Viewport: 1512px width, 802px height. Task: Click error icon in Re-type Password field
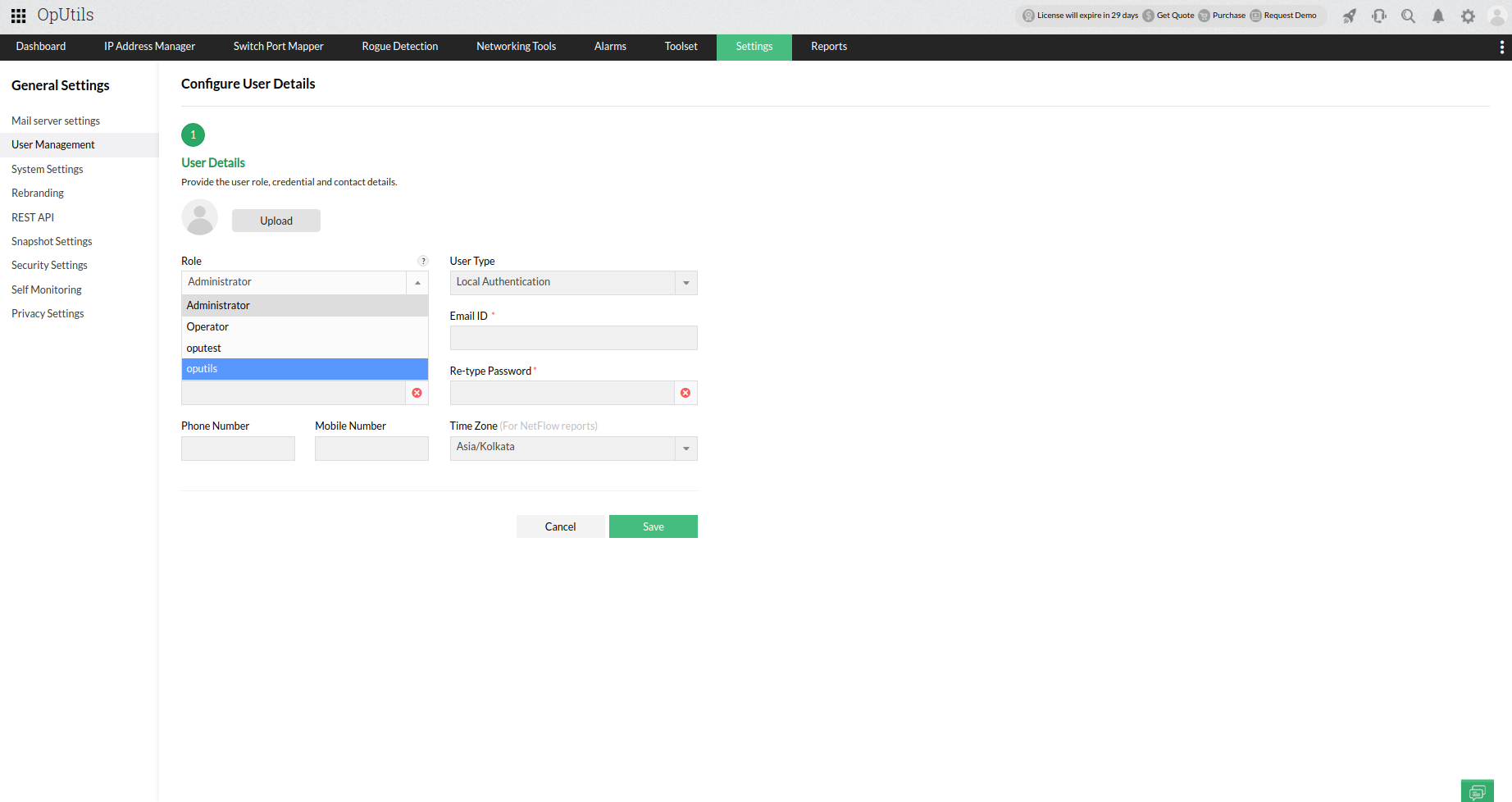[685, 393]
